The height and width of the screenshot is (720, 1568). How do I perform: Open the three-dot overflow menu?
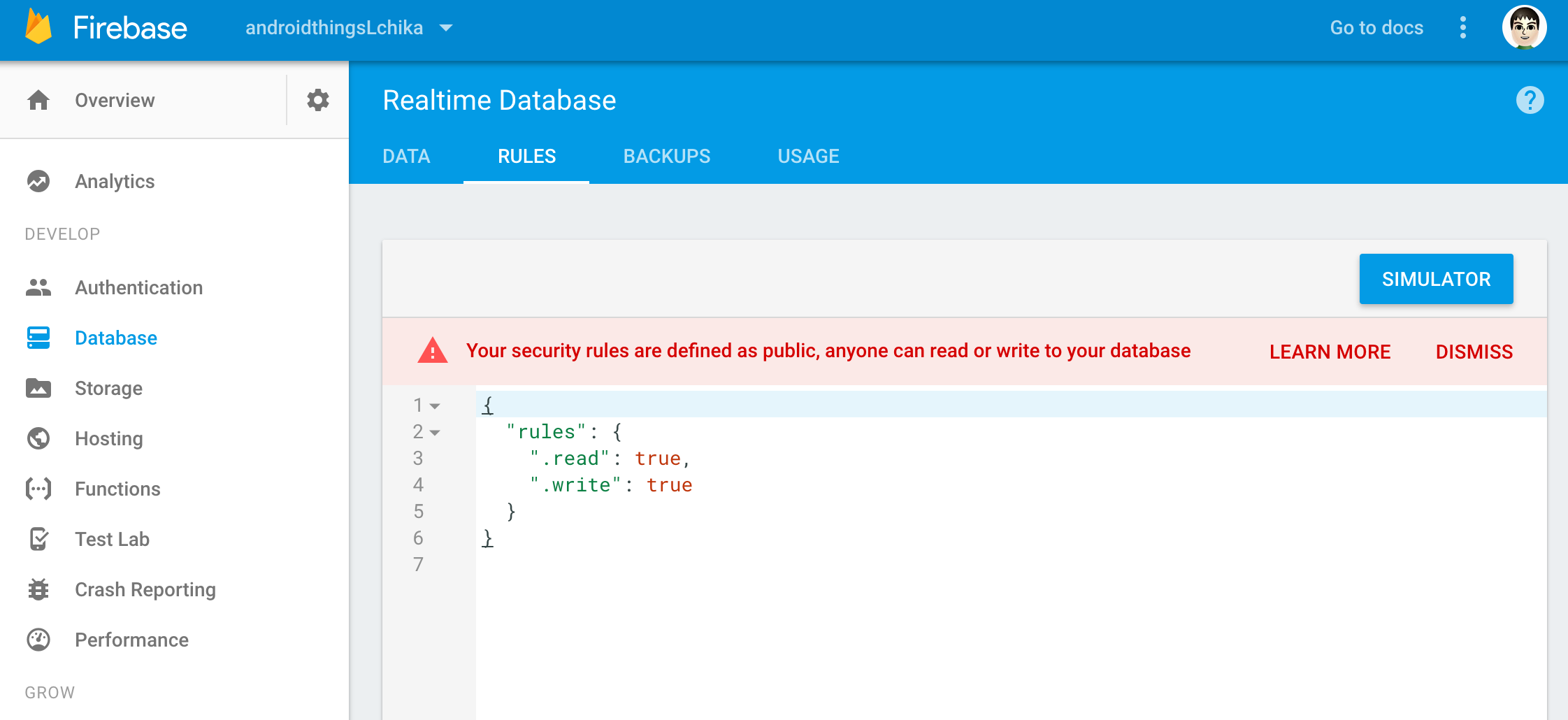[1463, 28]
